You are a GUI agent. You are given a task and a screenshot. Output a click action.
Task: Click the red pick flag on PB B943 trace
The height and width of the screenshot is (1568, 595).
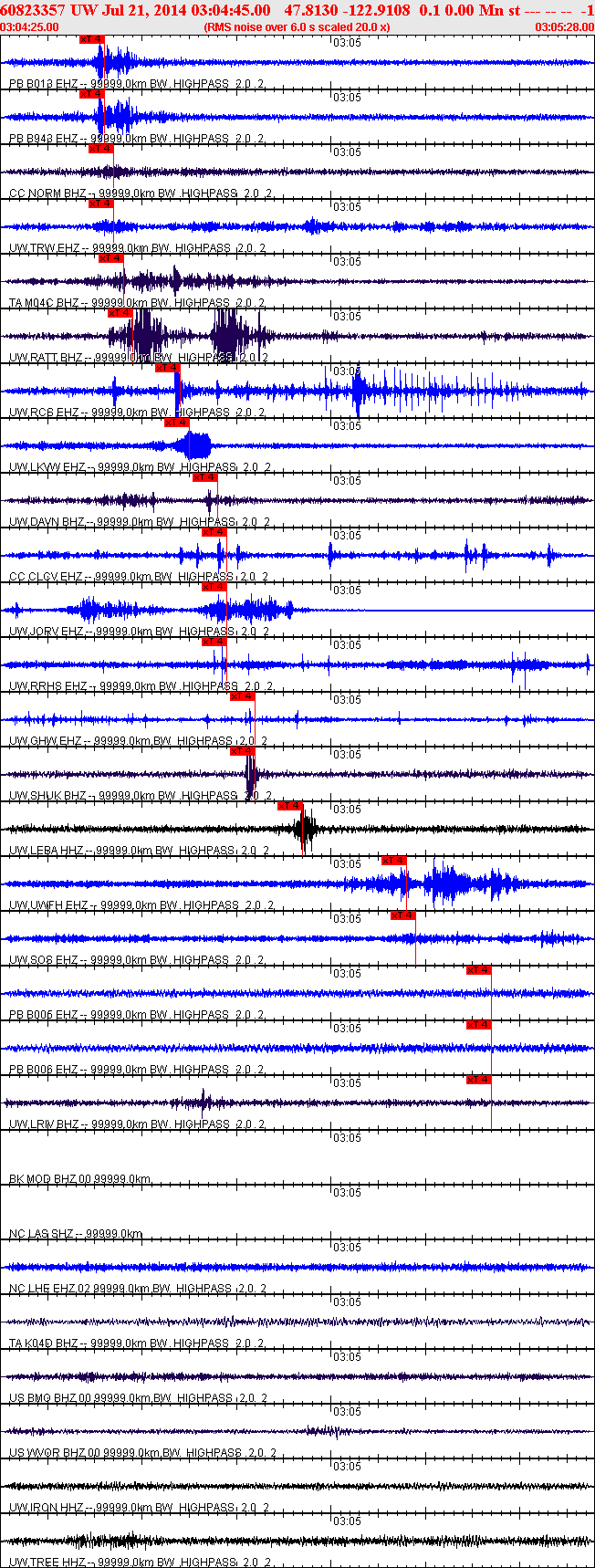click(92, 94)
